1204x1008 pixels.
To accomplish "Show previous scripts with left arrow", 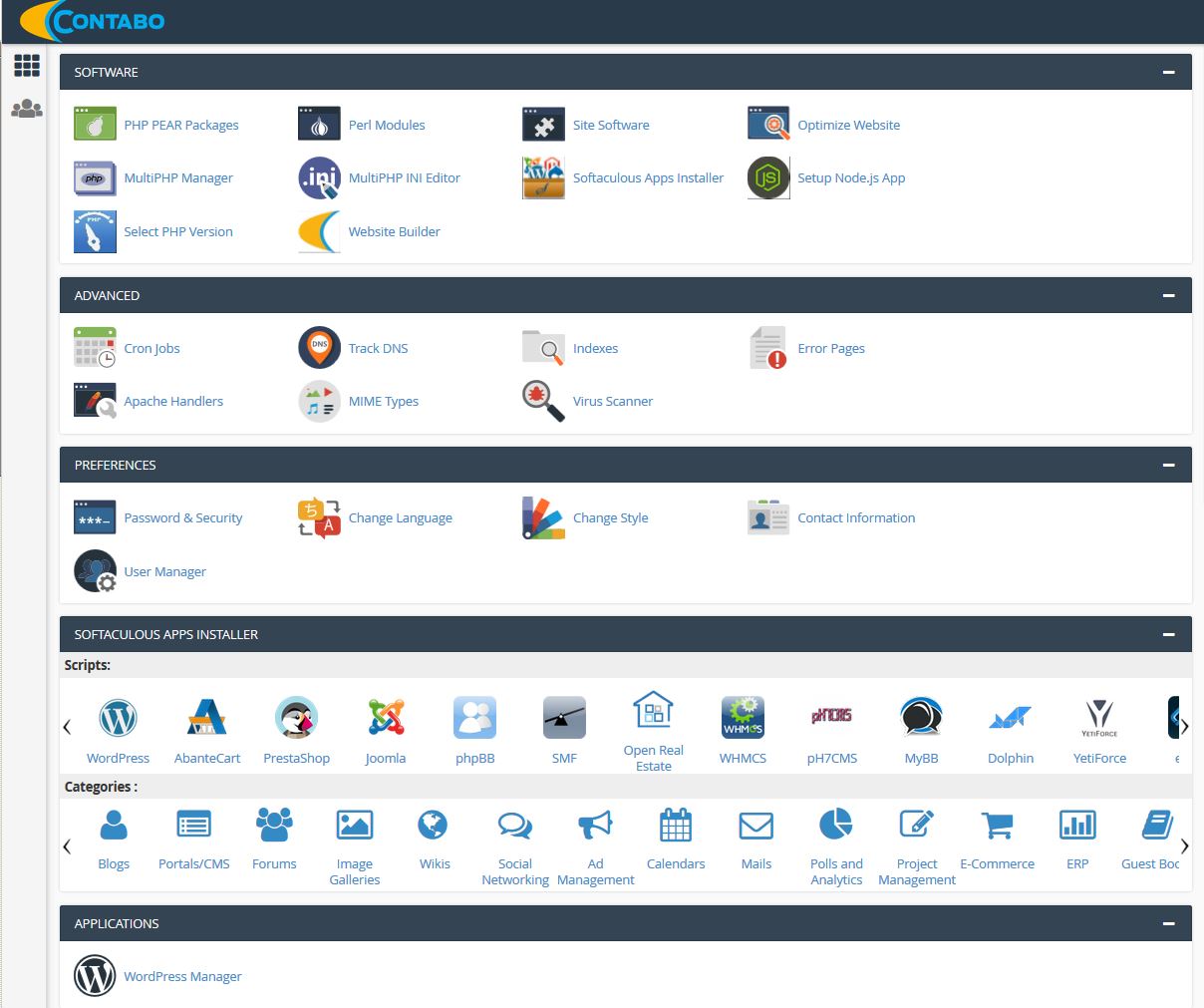I will 67,727.
